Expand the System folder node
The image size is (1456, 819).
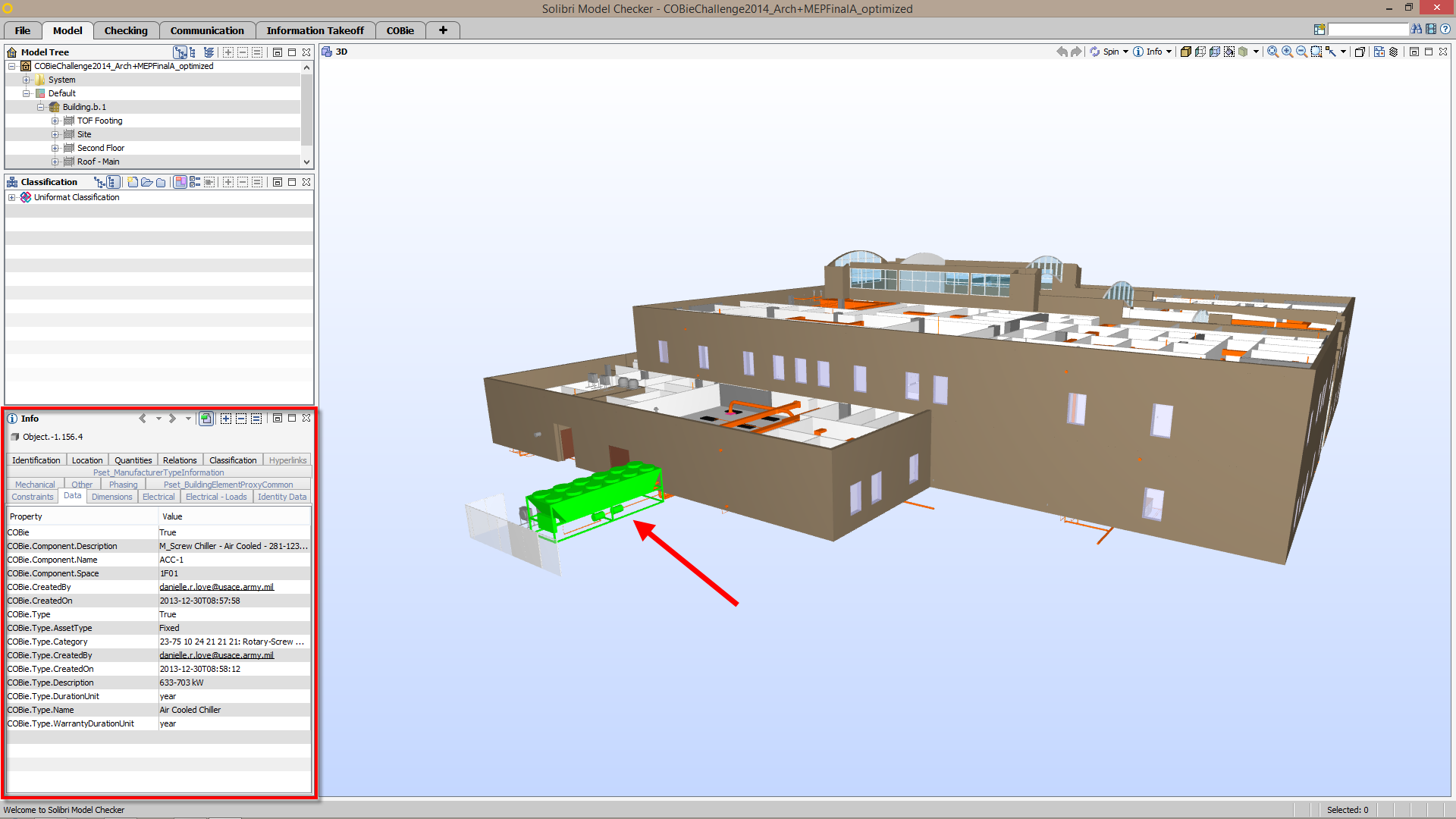point(27,80)
